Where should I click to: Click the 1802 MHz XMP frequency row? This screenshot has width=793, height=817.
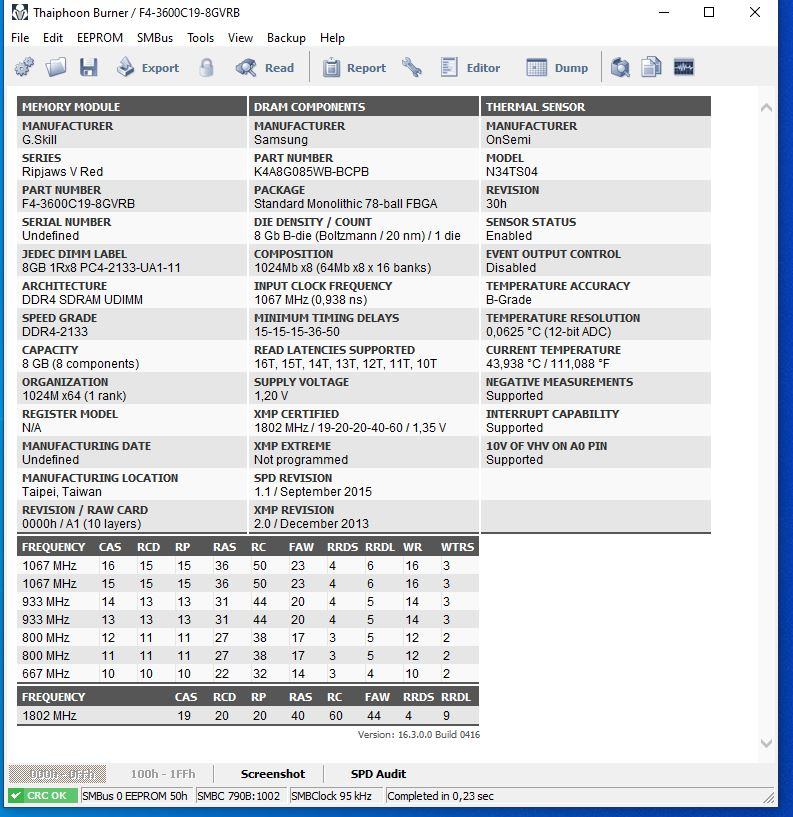pos(247,715)
